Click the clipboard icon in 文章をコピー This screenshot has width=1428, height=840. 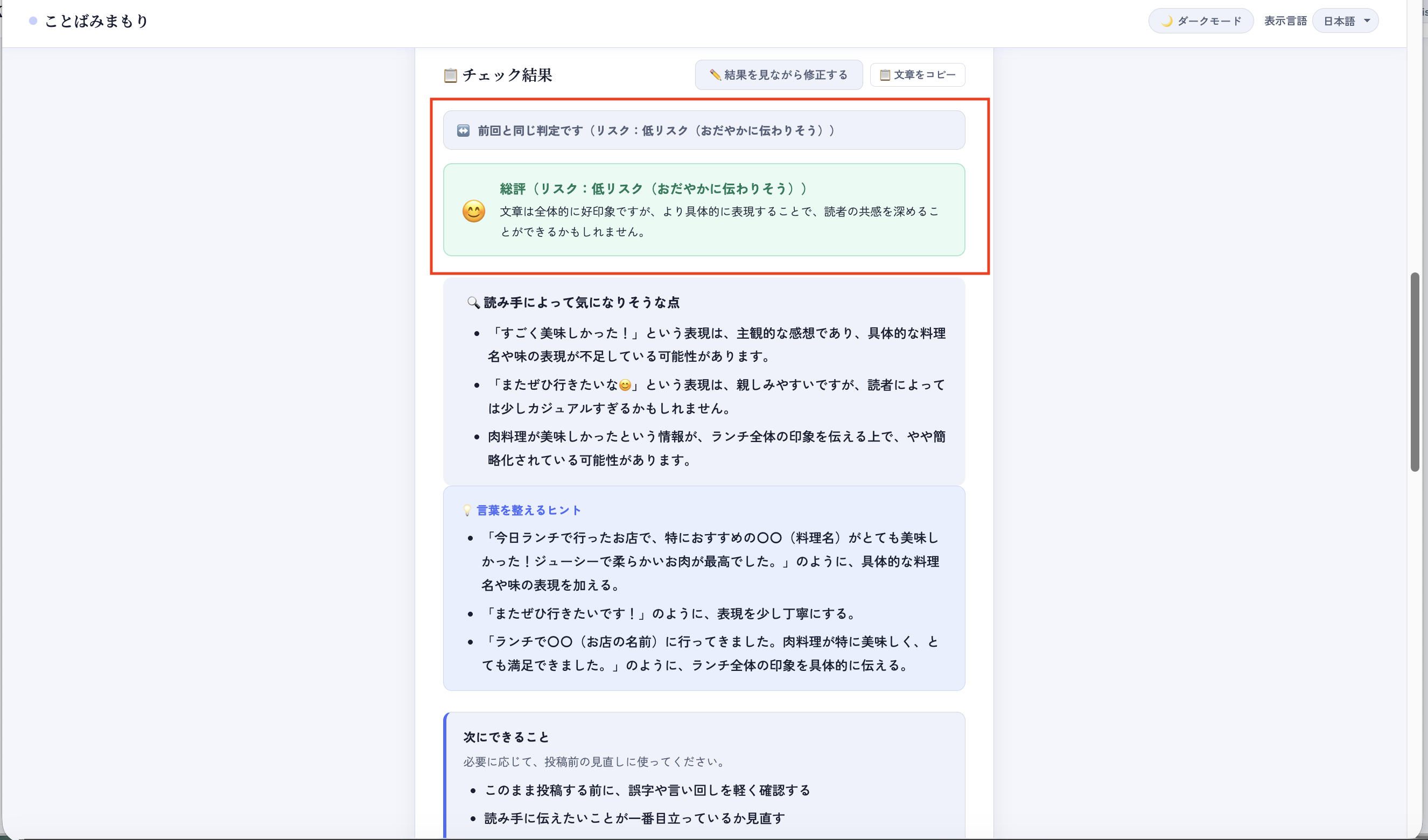tap(885, 75)
